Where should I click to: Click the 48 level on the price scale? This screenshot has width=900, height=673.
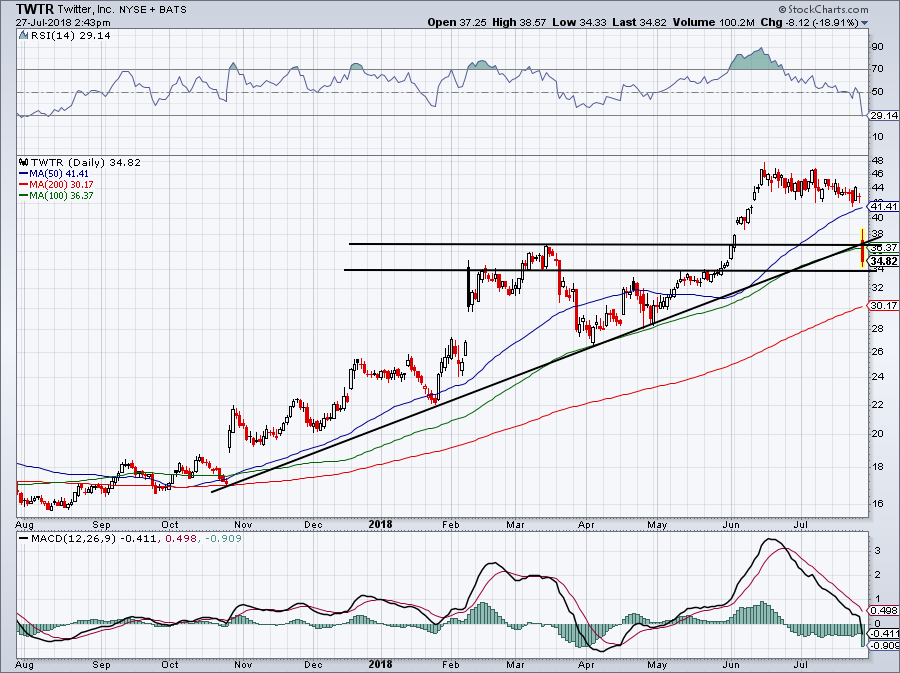(x=878, y=161)
